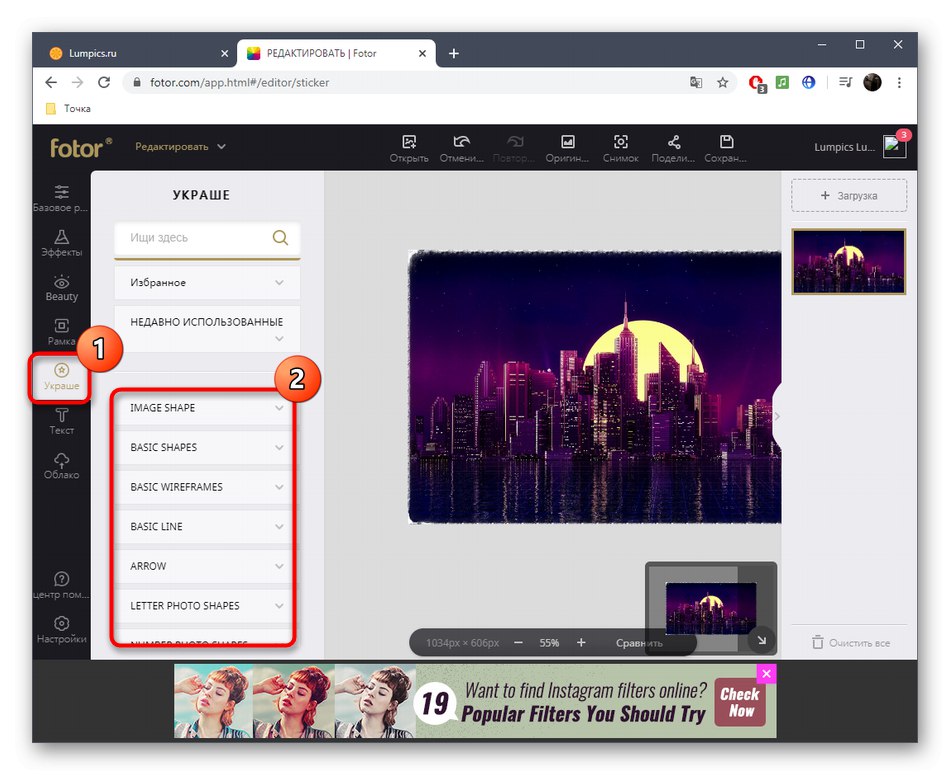This screenshot has width=950, height=775.
Task: Reload the page in browser
Action: pos(104,82)
